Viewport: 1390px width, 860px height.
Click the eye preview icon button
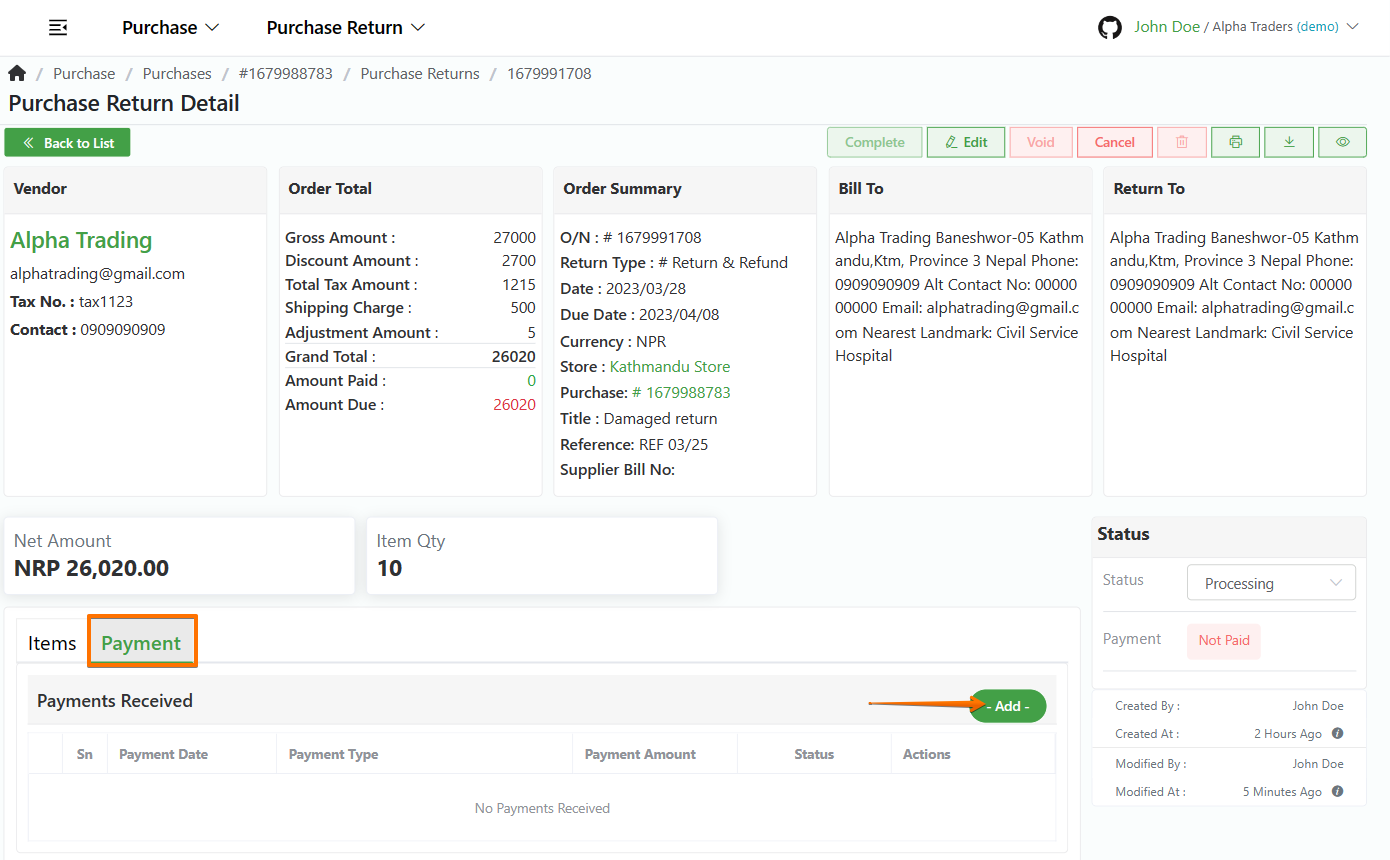[1342, 142]
